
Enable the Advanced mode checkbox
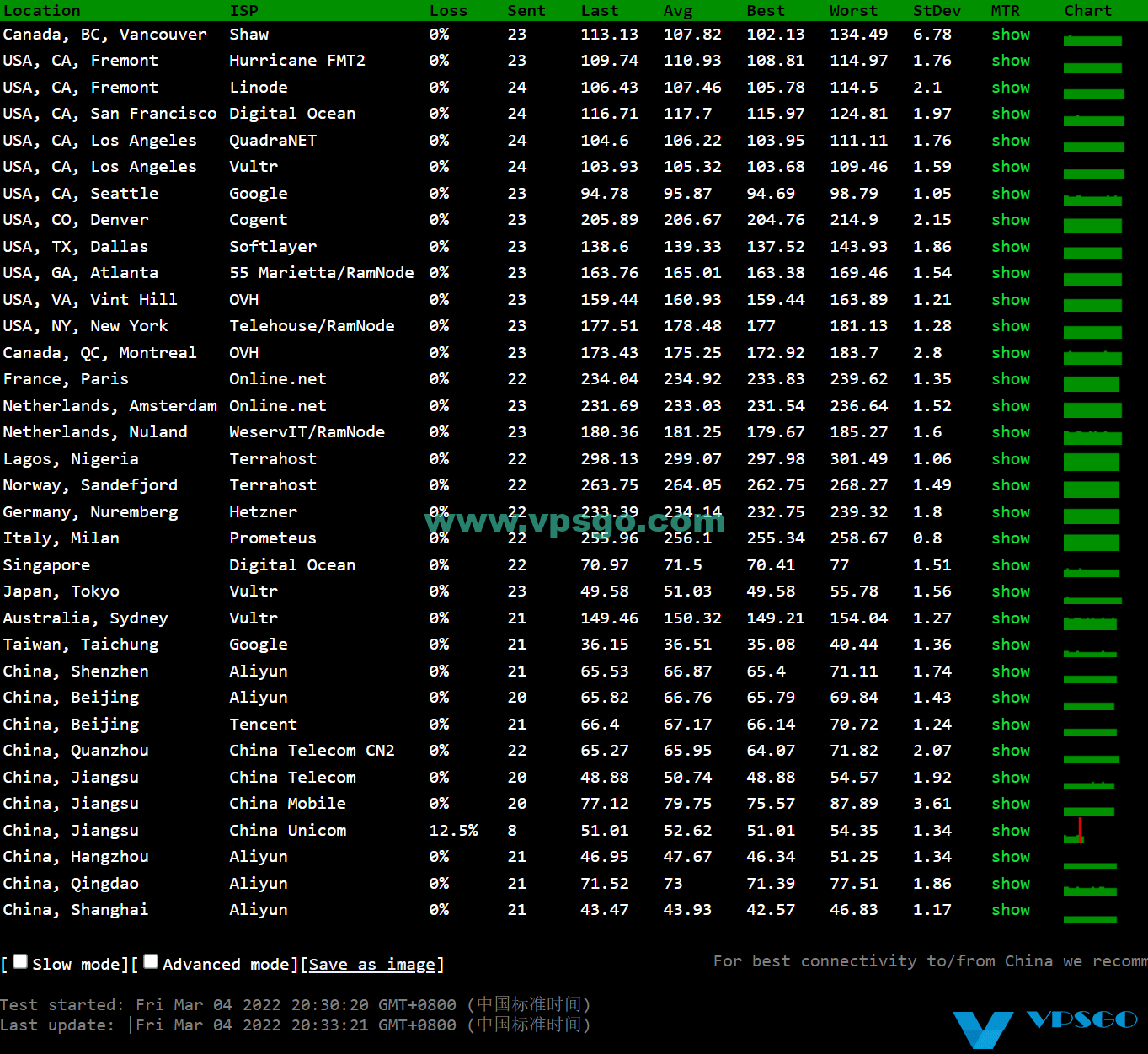pyautogui.click(x=151, y=961)
